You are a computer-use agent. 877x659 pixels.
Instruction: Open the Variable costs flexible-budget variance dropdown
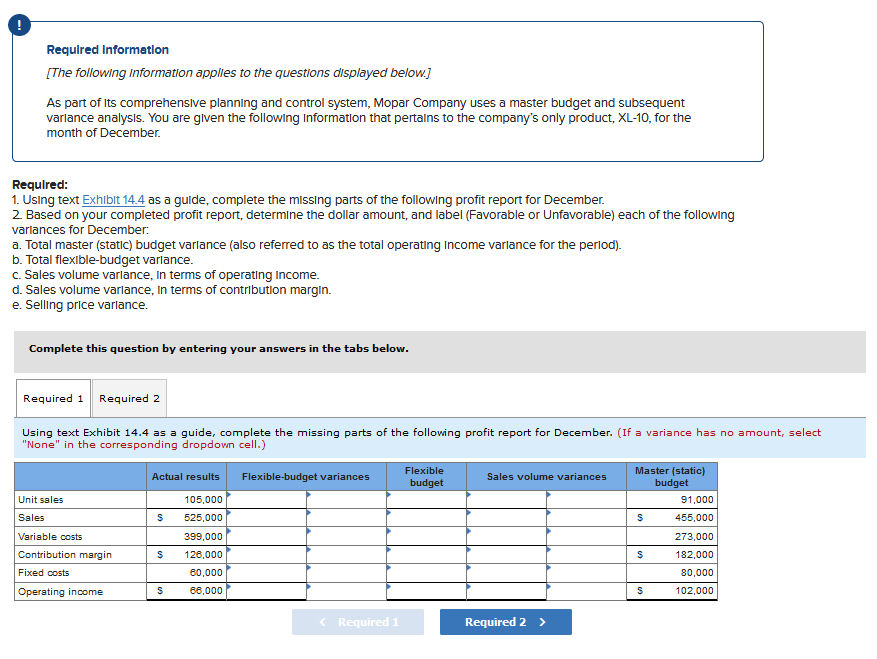click(x=345, y=536)
